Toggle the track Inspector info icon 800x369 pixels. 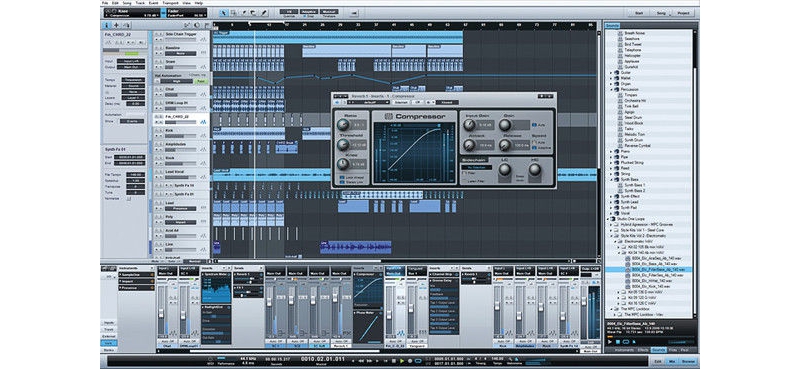(x=107, y=24)
